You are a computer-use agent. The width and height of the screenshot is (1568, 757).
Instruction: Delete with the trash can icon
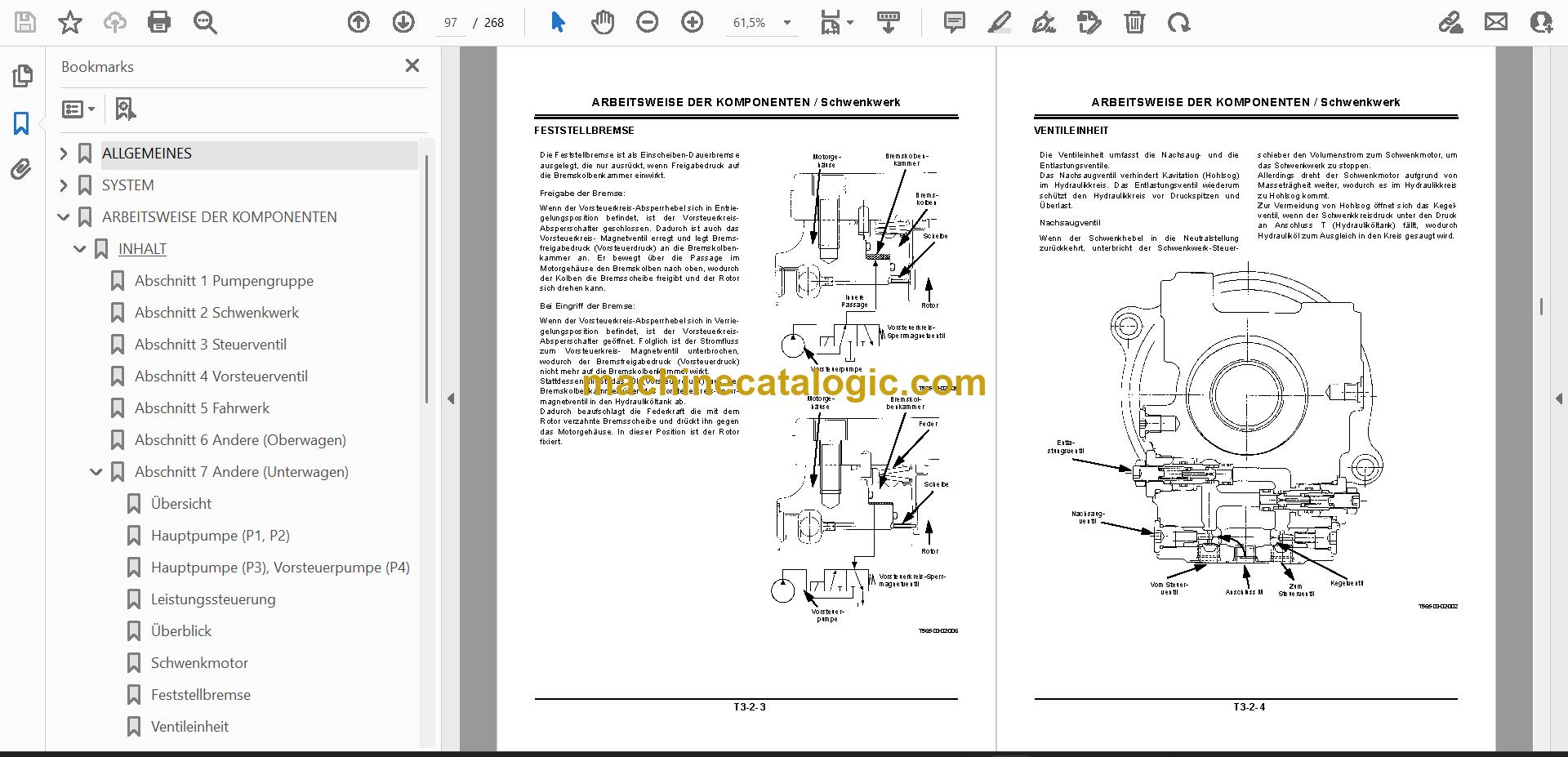[x=1134, y=22]
